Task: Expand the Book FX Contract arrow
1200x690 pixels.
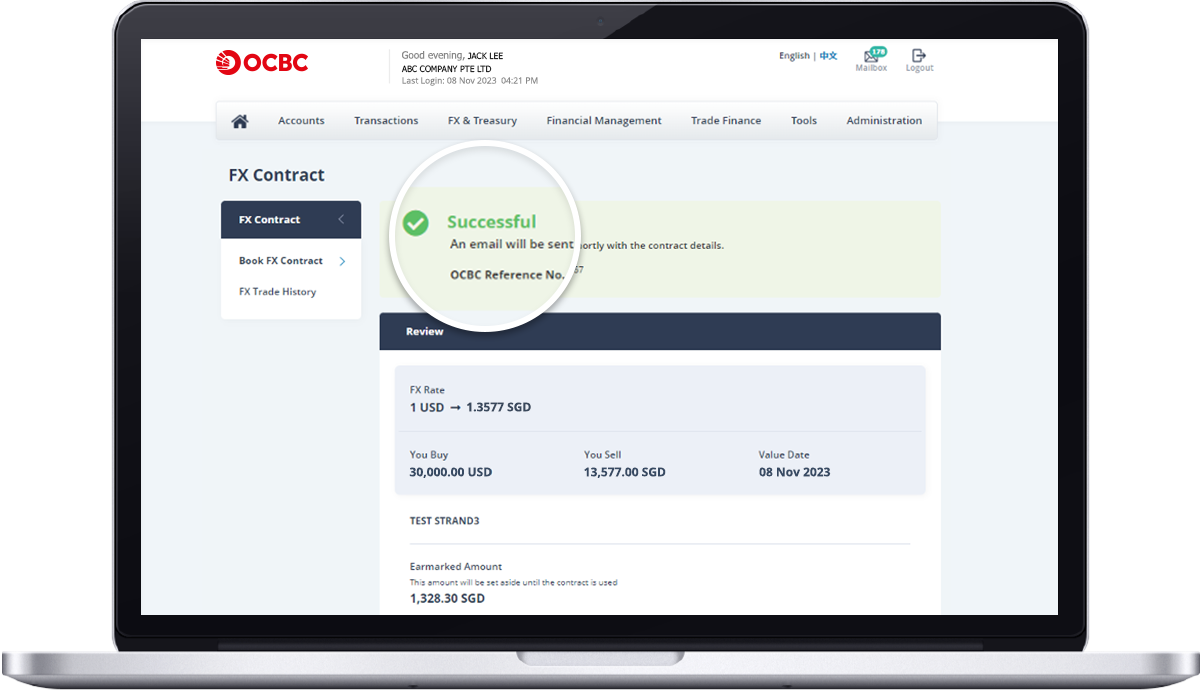Action: pyautogui.click(x=342, y=261)
